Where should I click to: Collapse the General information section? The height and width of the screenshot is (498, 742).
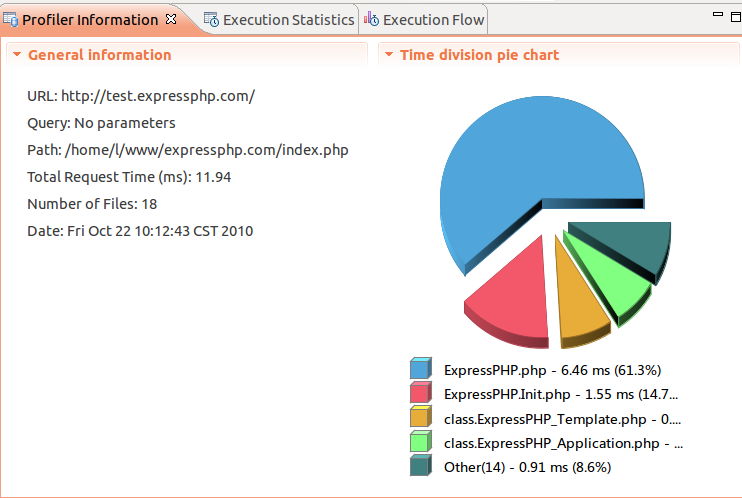click(17, 54)
